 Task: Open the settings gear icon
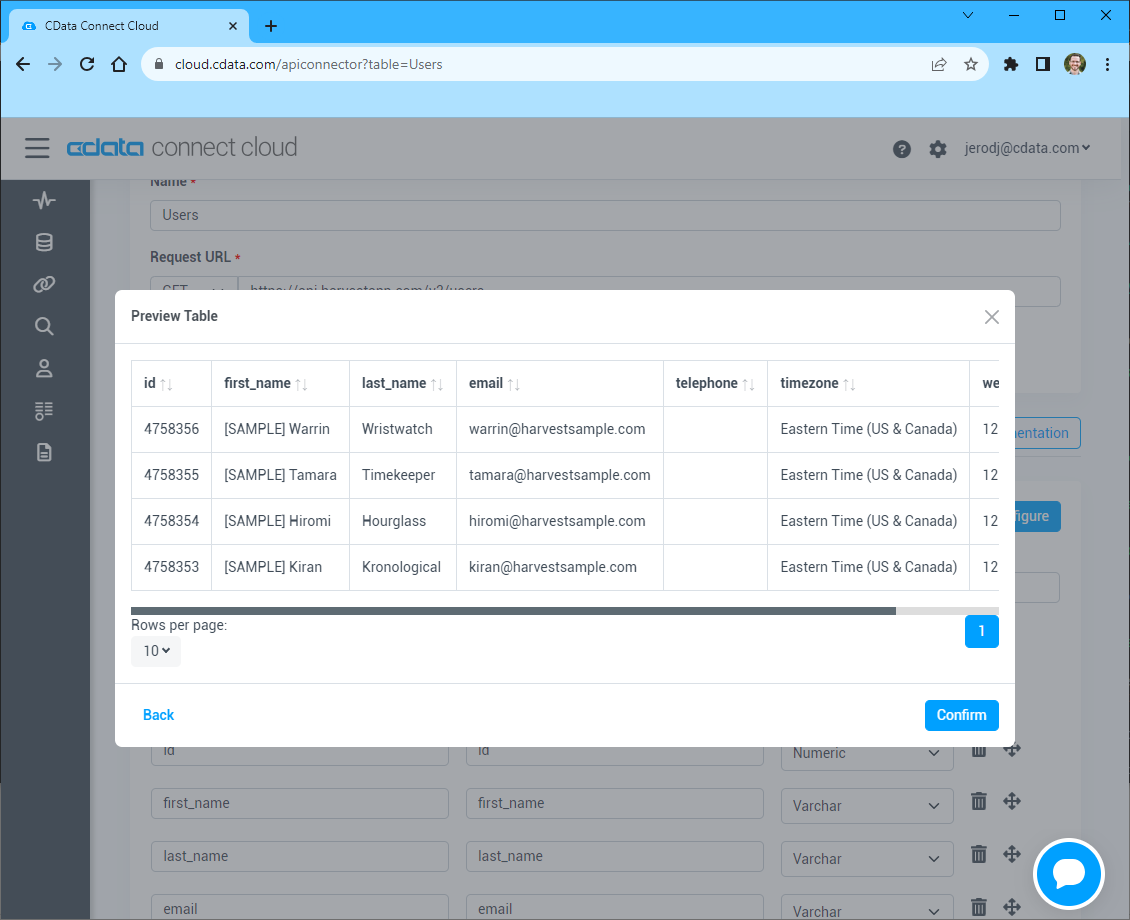pos(937,149)
